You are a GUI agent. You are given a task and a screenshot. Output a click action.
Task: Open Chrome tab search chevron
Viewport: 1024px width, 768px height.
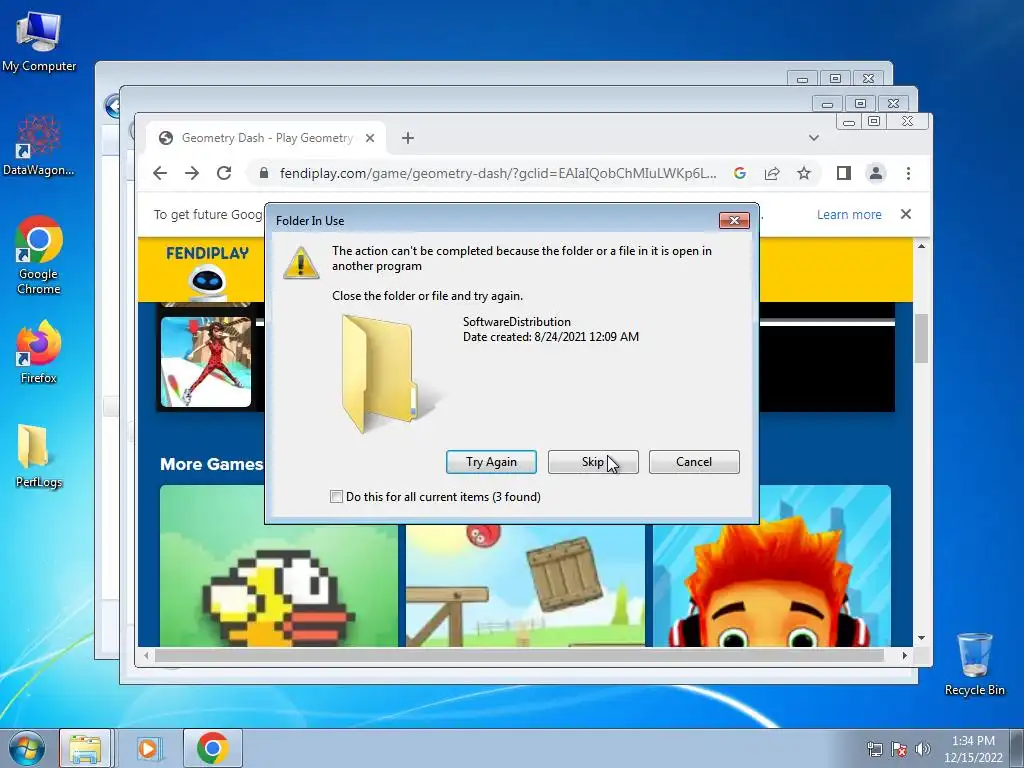pos(814,138)
